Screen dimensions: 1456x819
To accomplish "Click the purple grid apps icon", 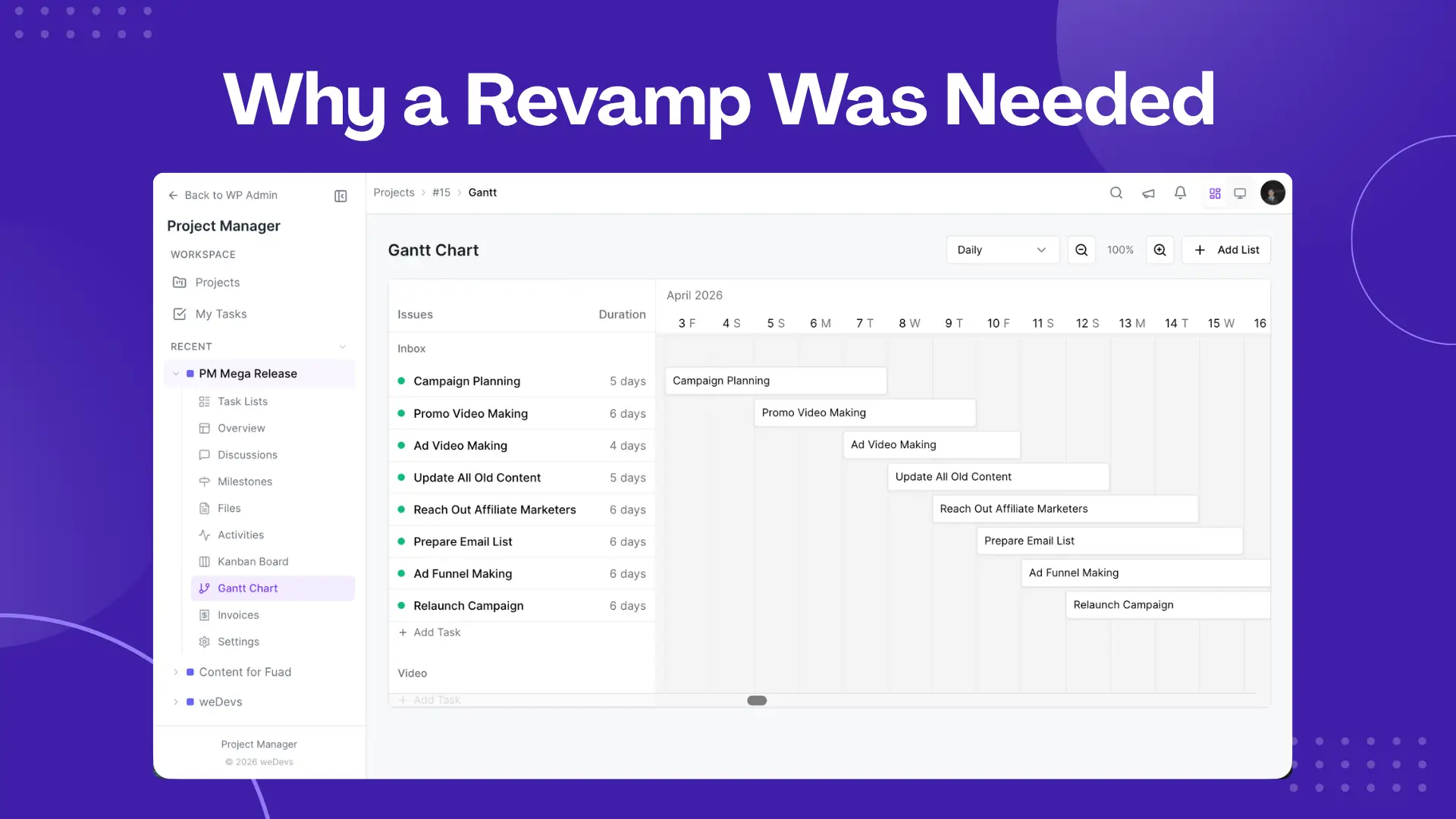I will coord(1215,193).
